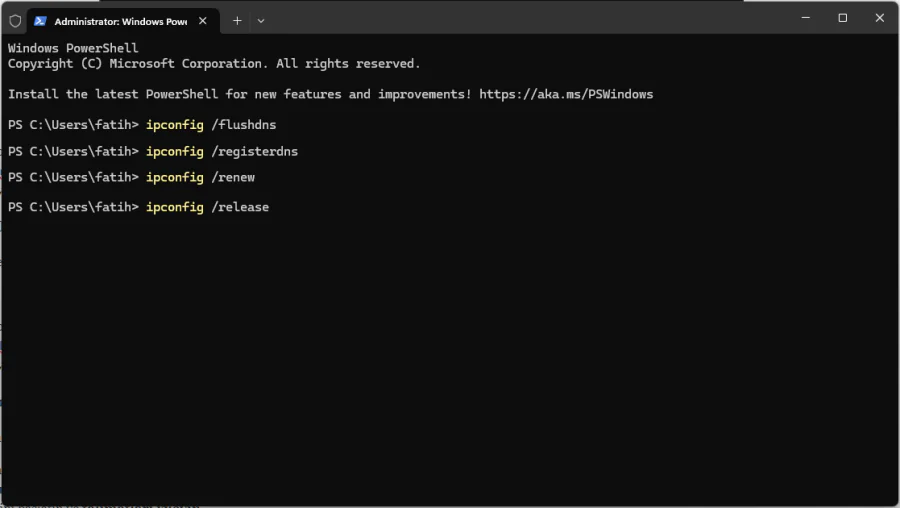Open a new tab with plus button
This screenshot has width=900, height=508.
(237, 20)
